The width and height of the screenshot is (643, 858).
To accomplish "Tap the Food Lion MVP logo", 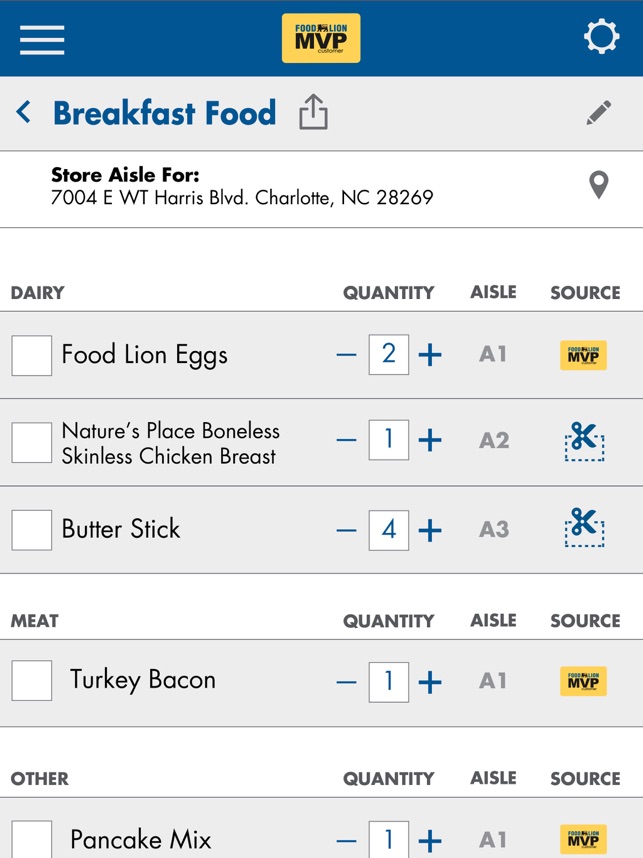I will (x=321, y=38).
